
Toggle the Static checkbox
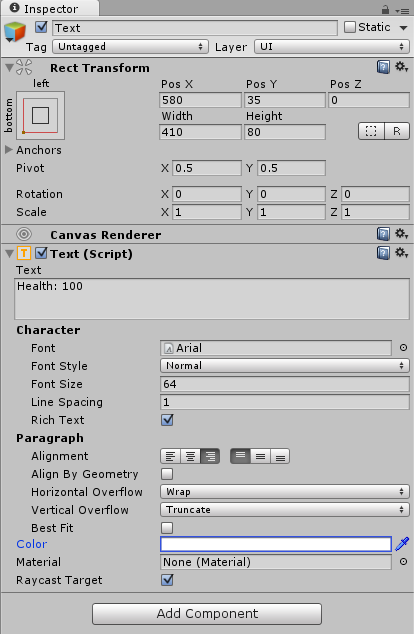(x=350, y=27)
